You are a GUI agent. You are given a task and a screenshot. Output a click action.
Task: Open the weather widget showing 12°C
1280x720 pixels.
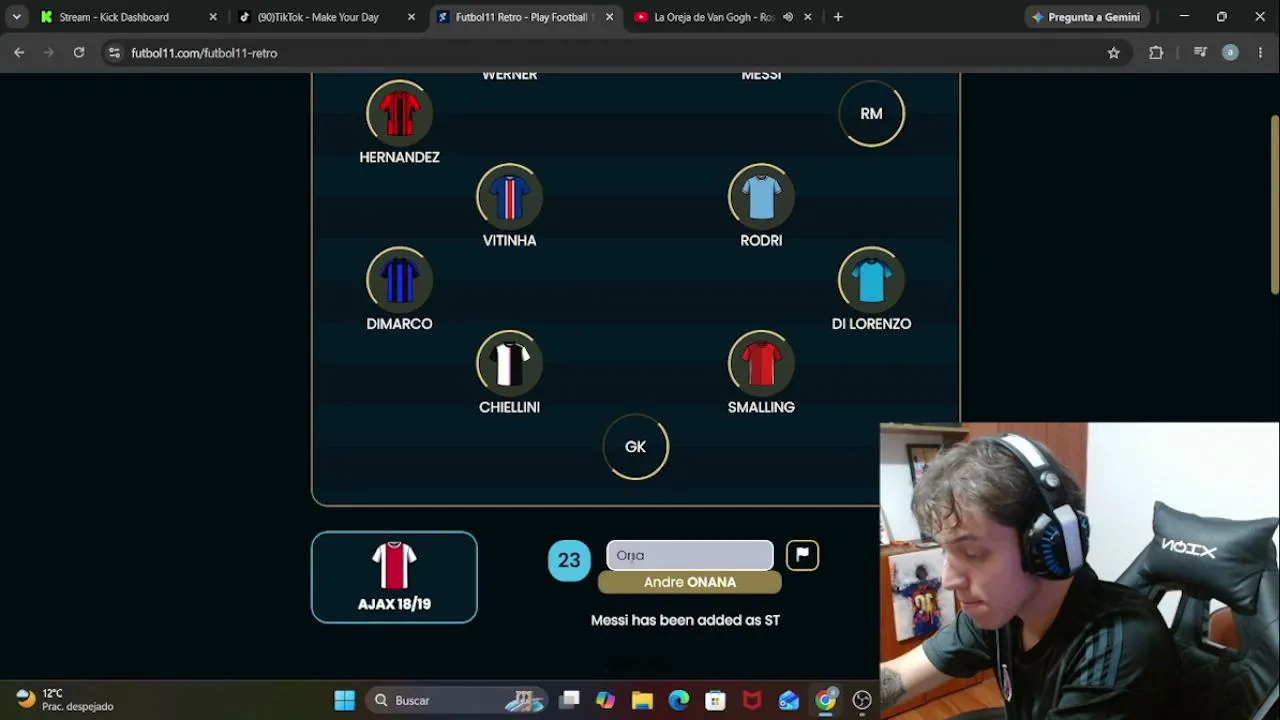65,700
